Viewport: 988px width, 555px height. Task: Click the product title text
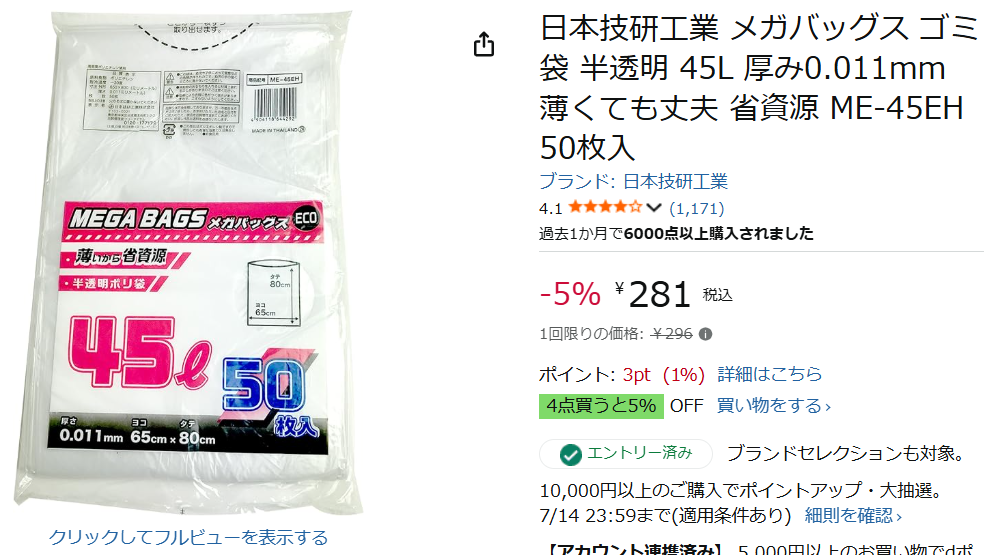point(758,88)
